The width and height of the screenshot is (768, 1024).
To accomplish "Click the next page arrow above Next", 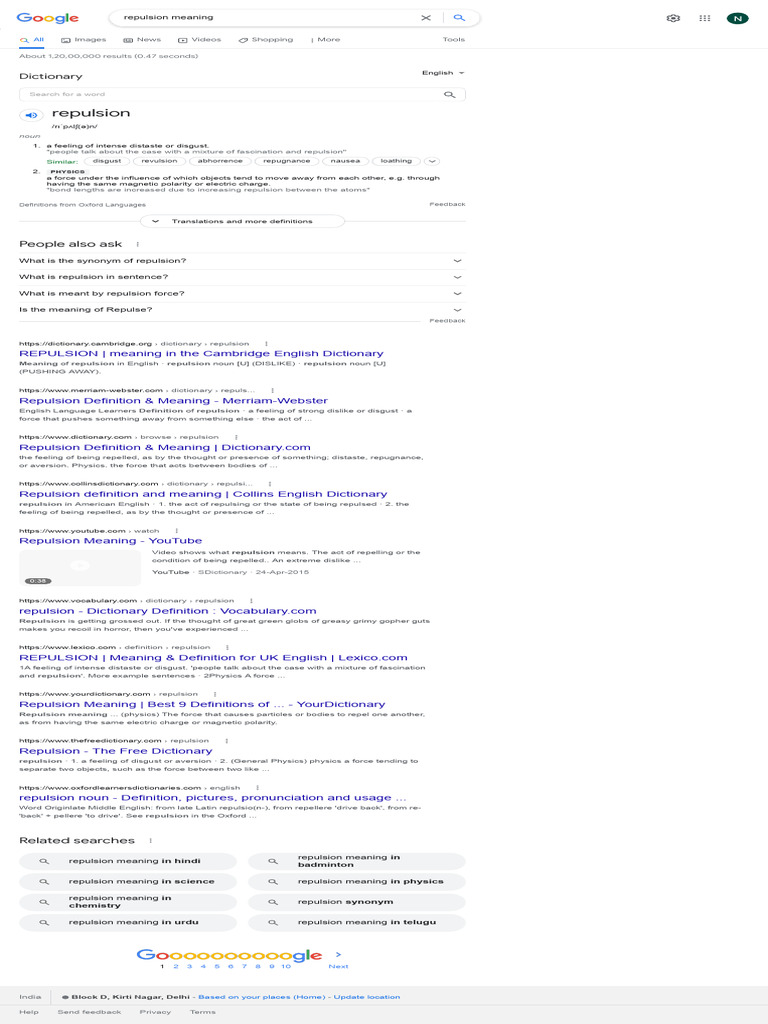I will 338,955.
